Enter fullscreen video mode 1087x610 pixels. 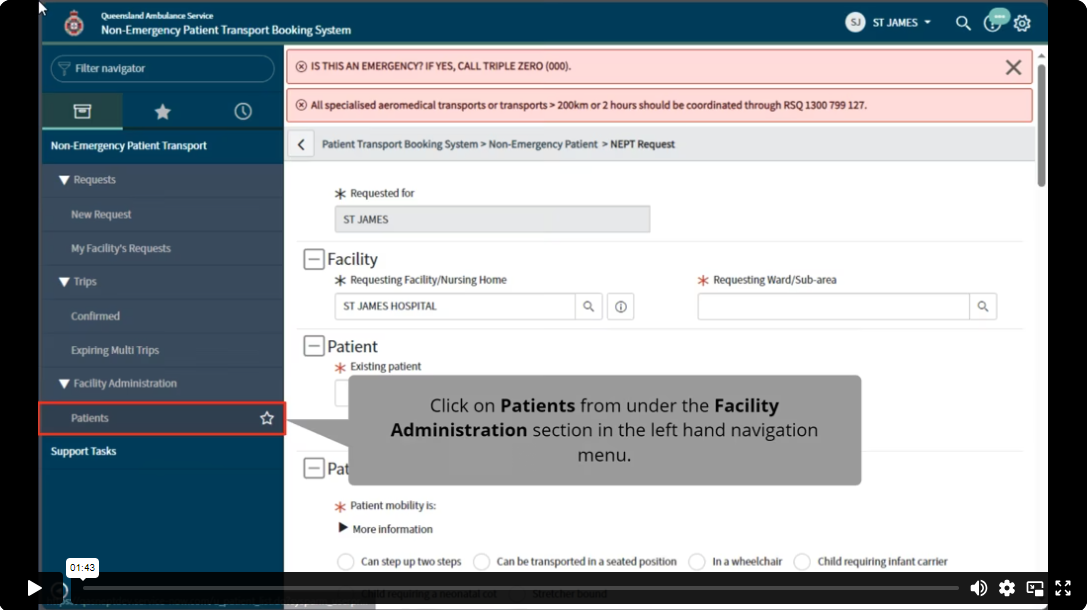[1063, 589]
